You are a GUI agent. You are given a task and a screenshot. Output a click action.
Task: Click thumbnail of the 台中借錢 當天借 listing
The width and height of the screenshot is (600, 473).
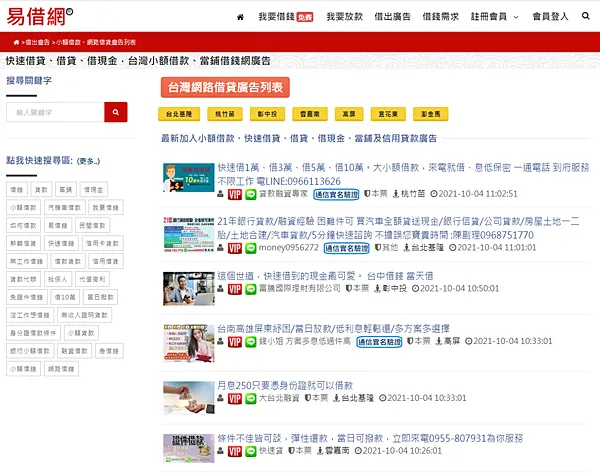click(189, 289)
